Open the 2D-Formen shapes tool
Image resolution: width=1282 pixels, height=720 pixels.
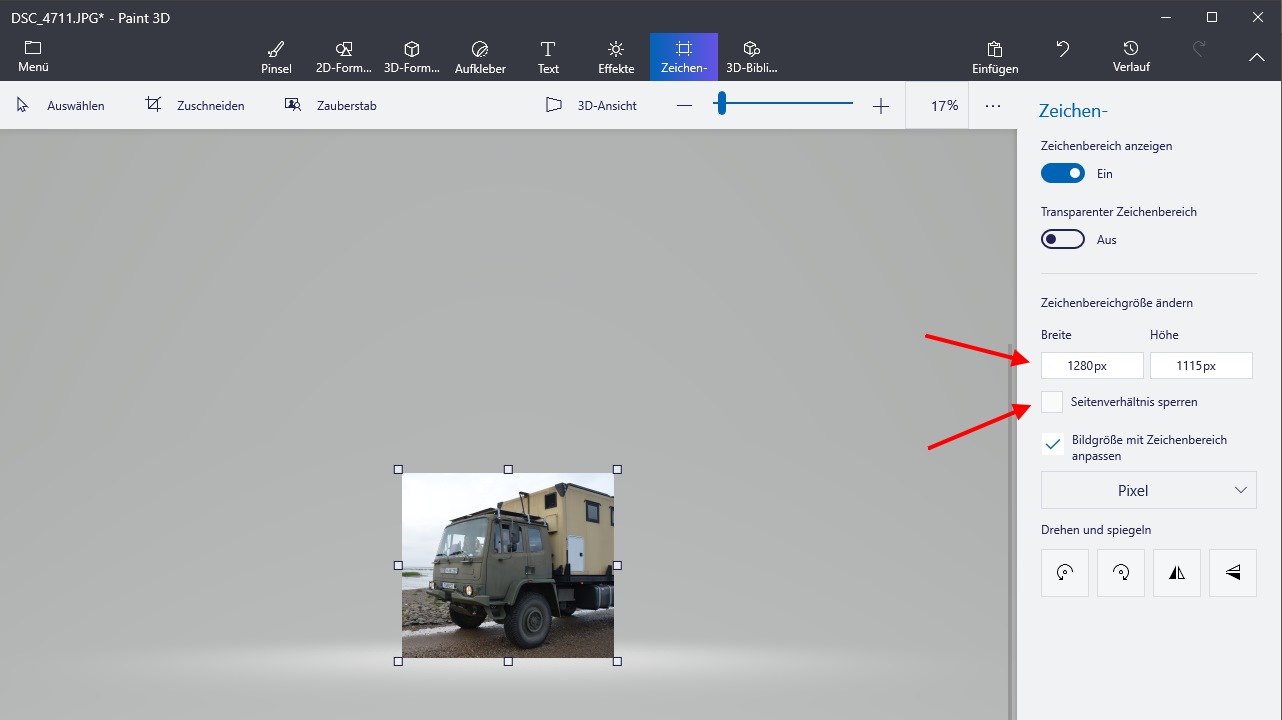pyautogui.click(x=344, y=57)
